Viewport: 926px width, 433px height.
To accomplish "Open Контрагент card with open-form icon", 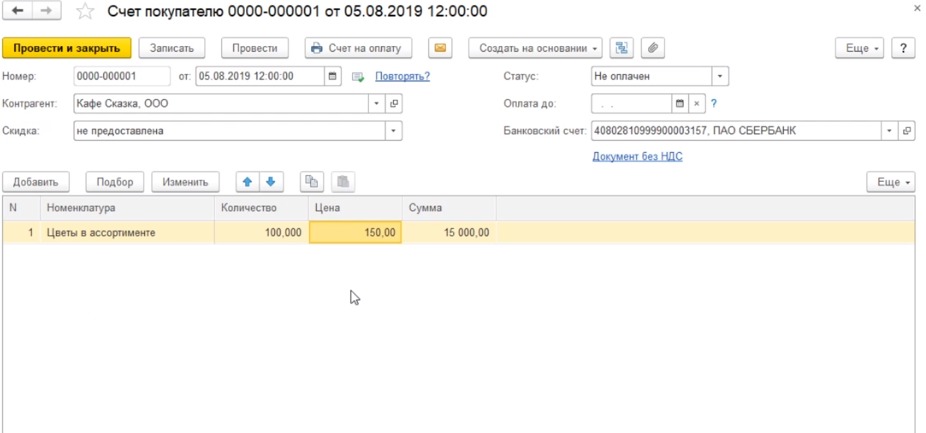I will pos(394,103).
